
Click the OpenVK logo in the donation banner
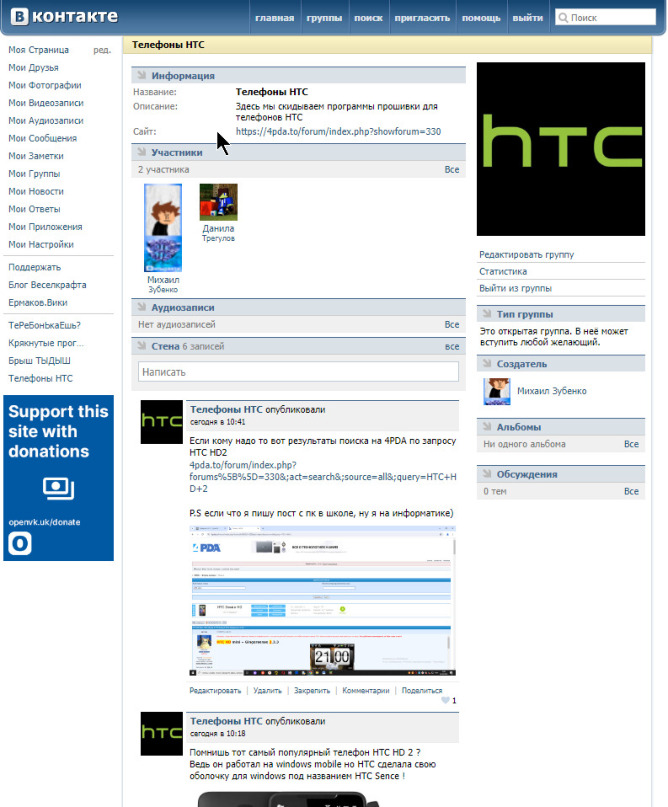[x=20, y=543]
